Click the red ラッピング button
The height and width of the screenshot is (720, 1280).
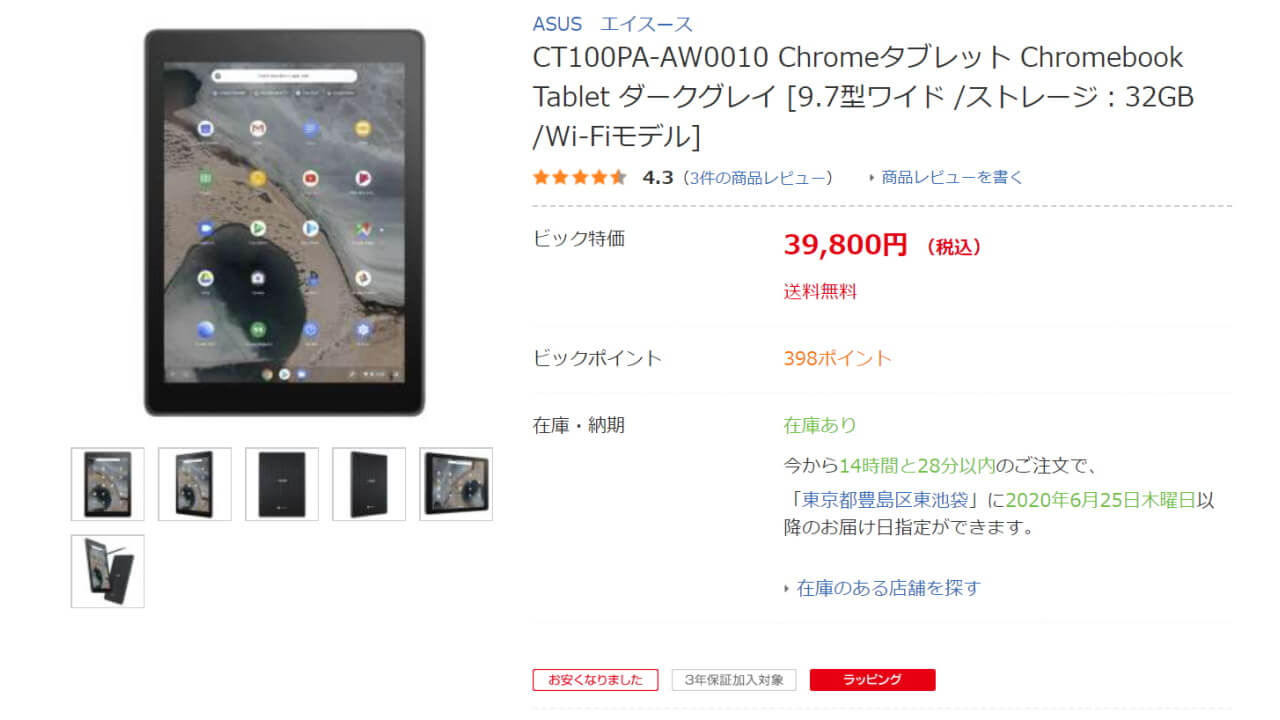[872, 680]
